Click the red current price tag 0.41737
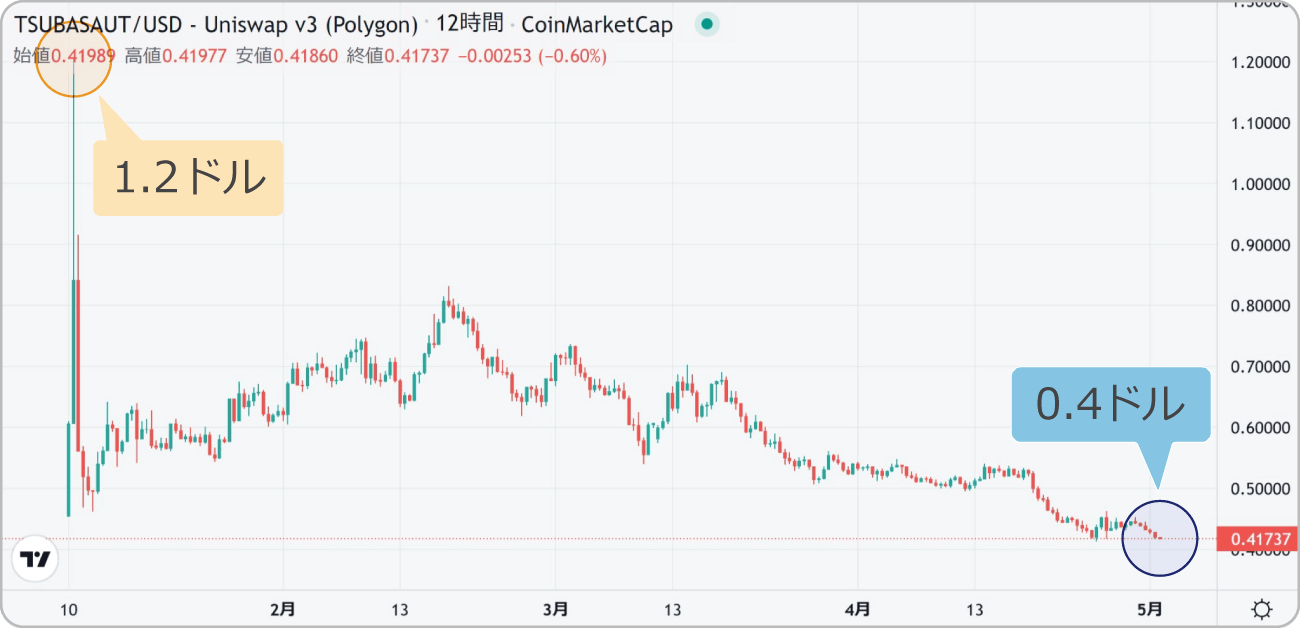 (x=1258, y=539)
